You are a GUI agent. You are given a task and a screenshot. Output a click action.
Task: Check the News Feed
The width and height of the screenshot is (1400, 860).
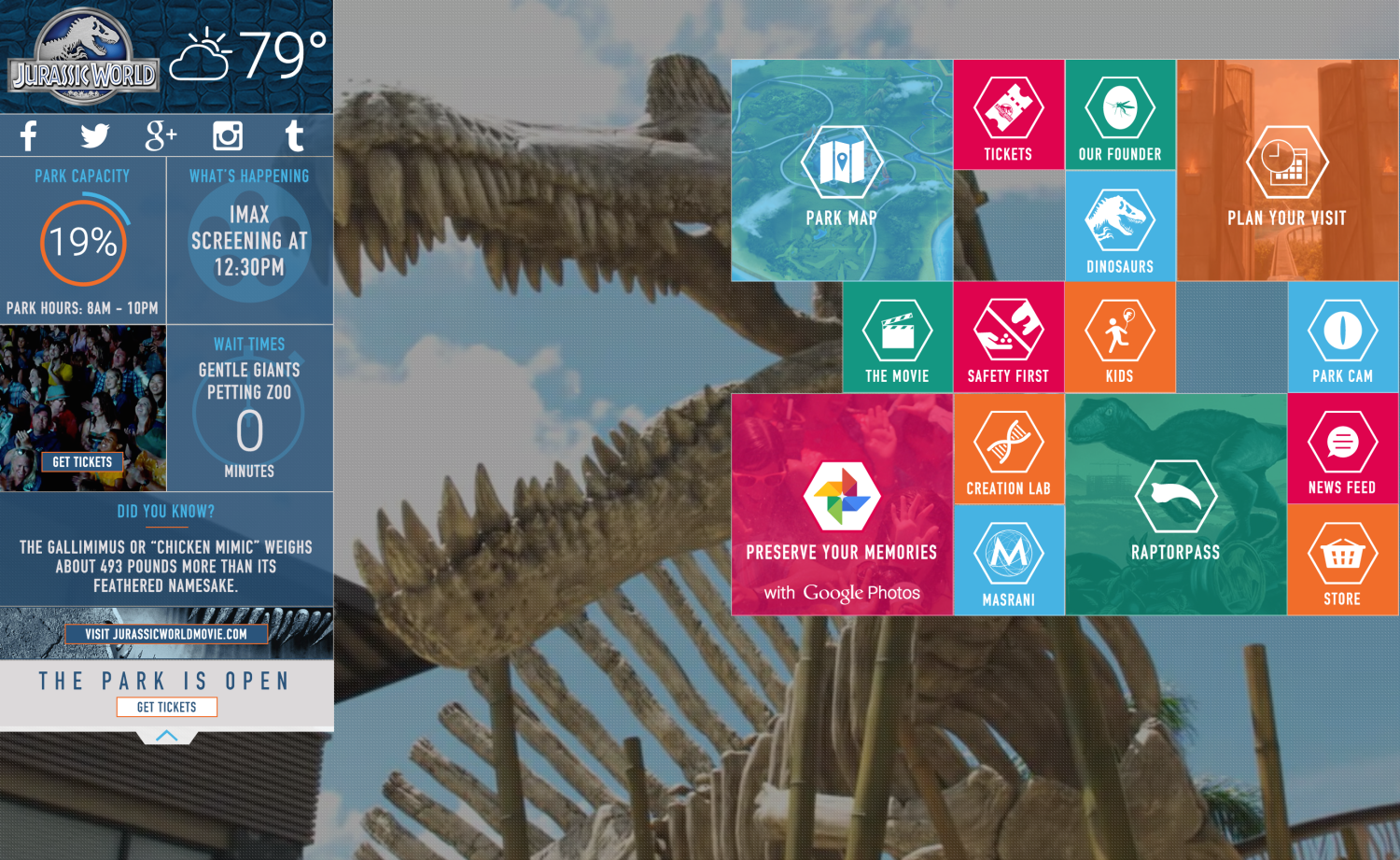coord(1342,448)
